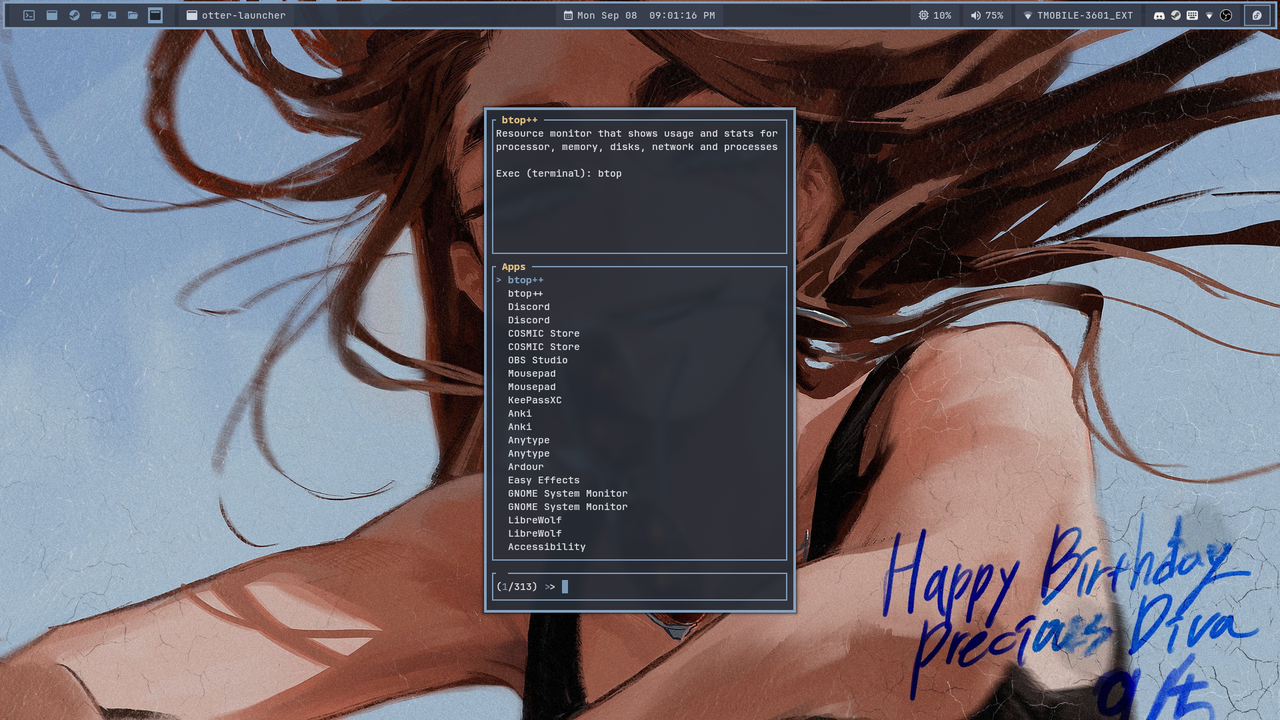Click the OBS Studio tray icon
1280x720 pixels.
click(x=1225, y=15)
